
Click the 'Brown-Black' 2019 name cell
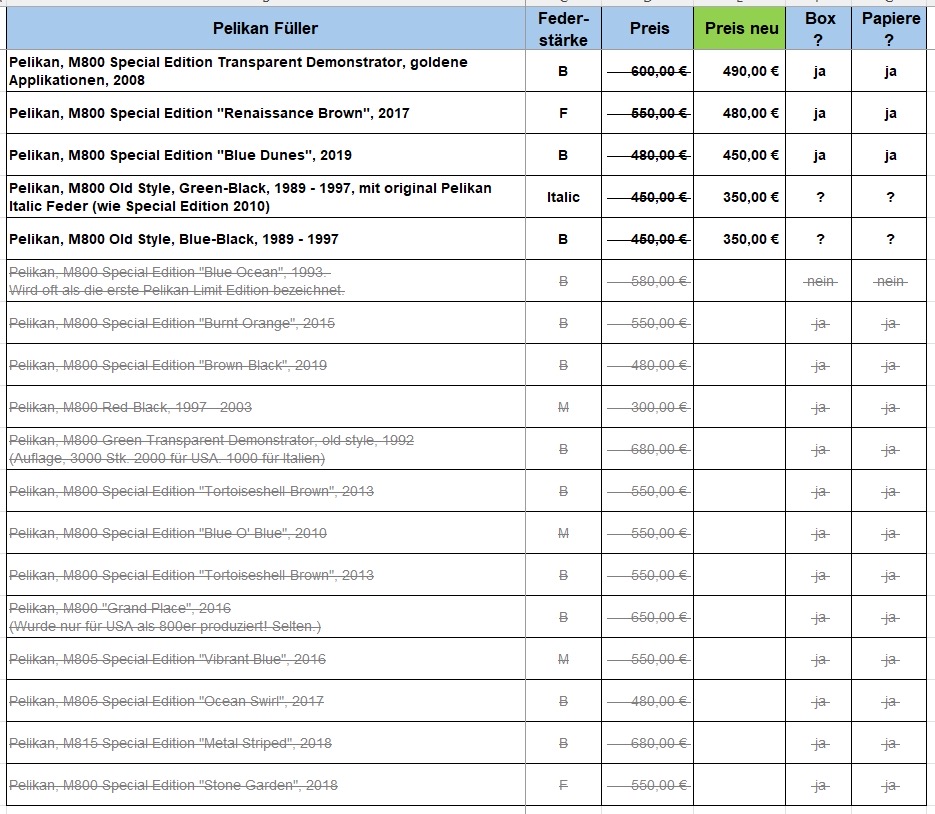266,365
